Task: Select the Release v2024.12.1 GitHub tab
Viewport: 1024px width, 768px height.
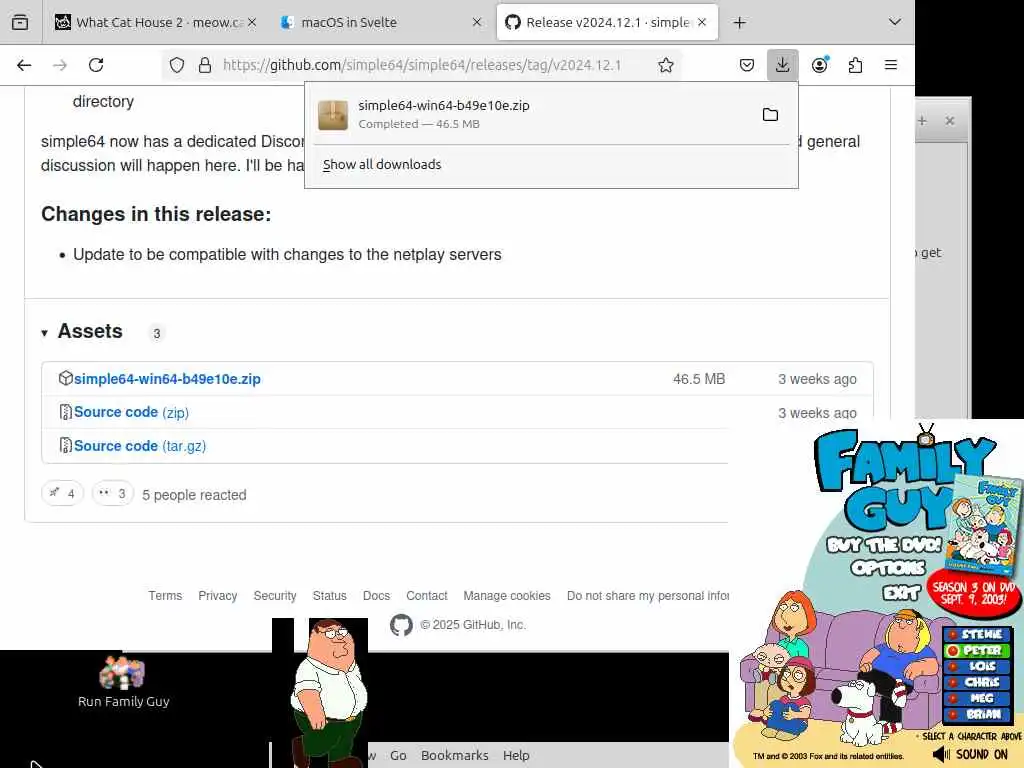Action: point(607,22)
